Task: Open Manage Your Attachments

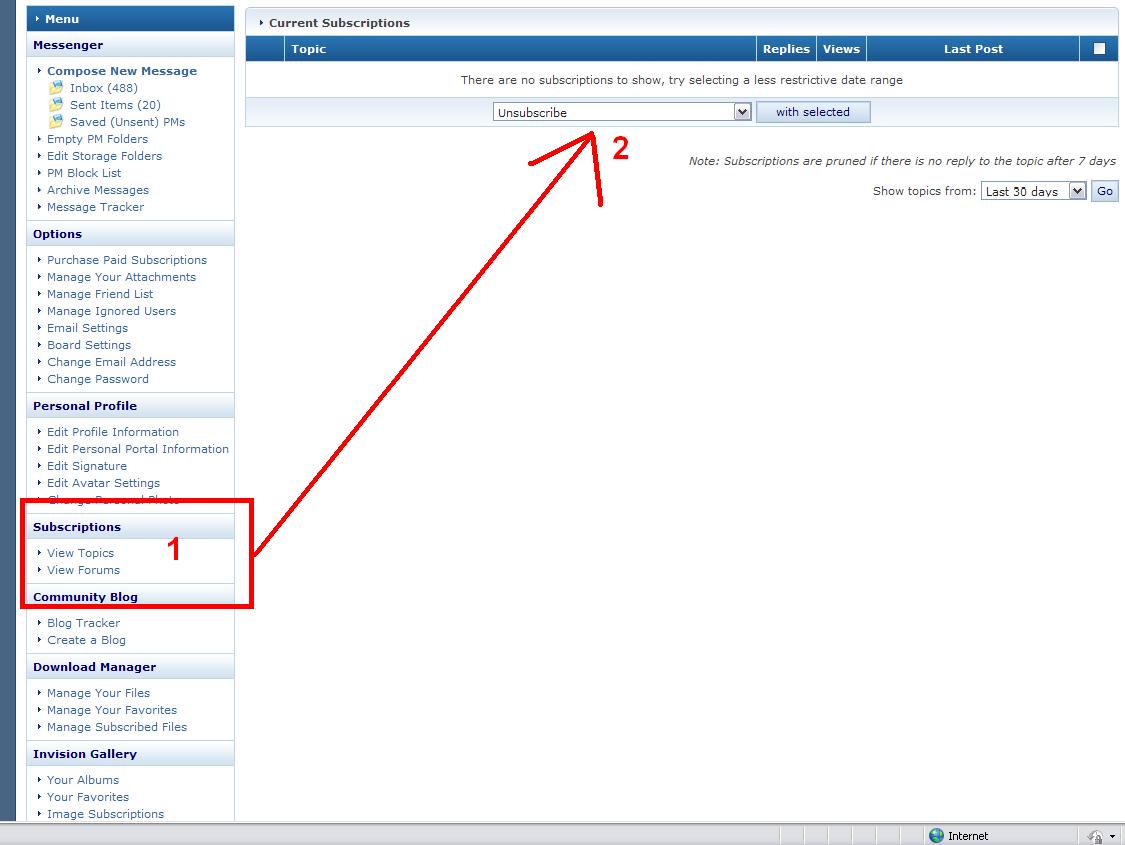Action: pos(121,277)
